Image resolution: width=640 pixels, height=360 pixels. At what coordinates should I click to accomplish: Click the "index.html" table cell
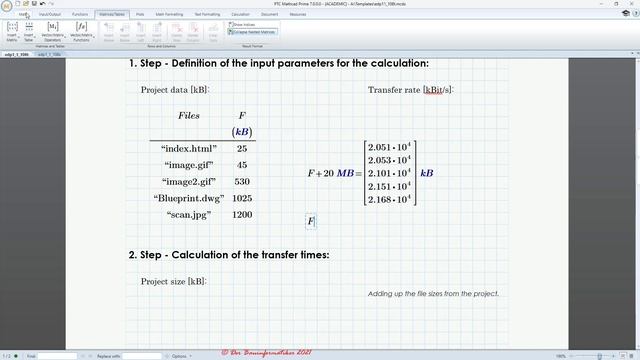(x=189, y=149)
